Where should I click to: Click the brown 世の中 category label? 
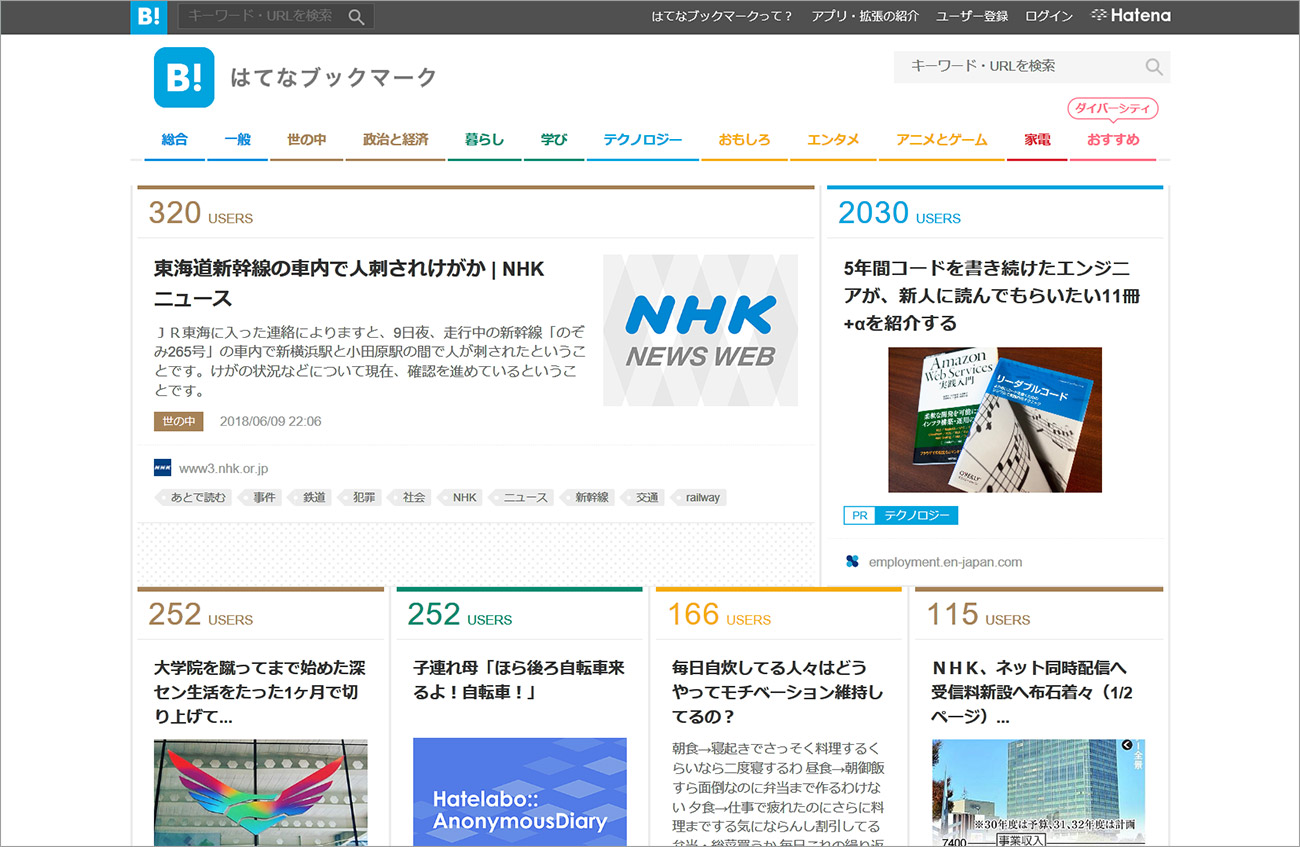click(x=178, y=421)
